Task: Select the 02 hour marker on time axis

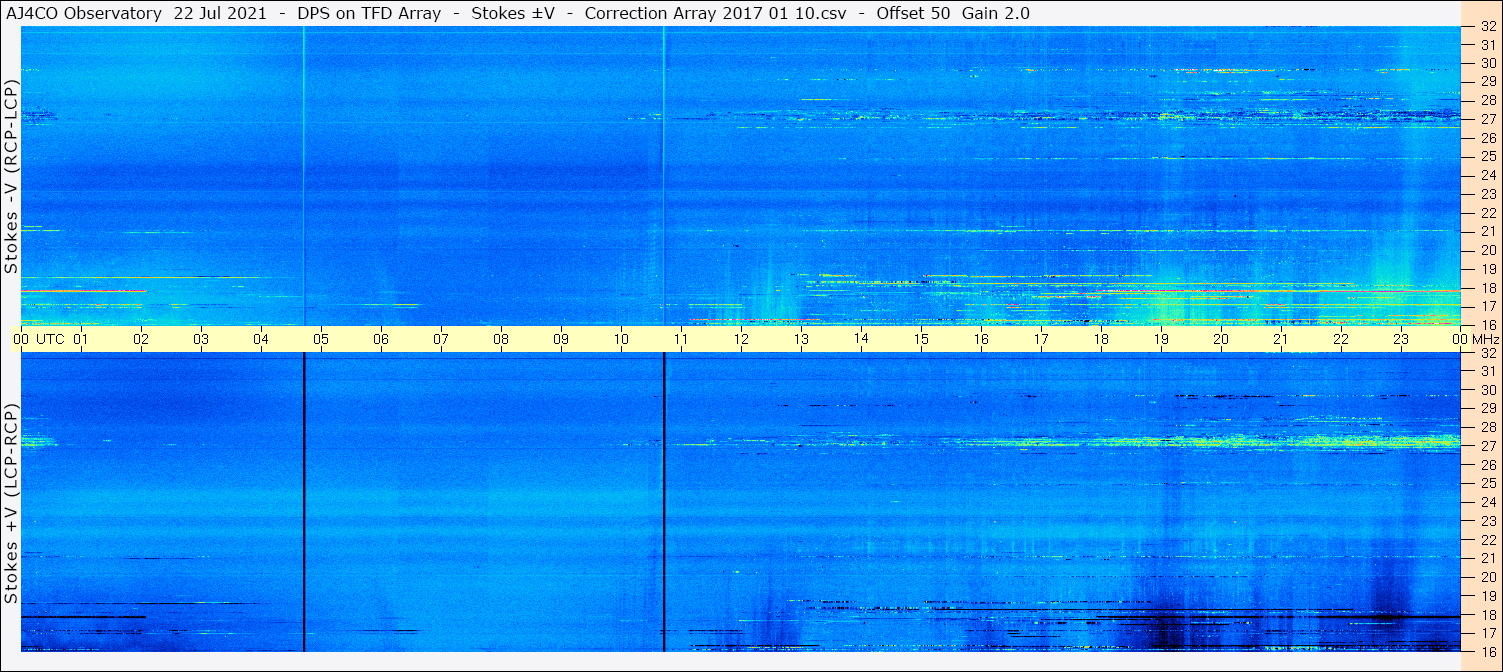Action: [x=141, y=340]
